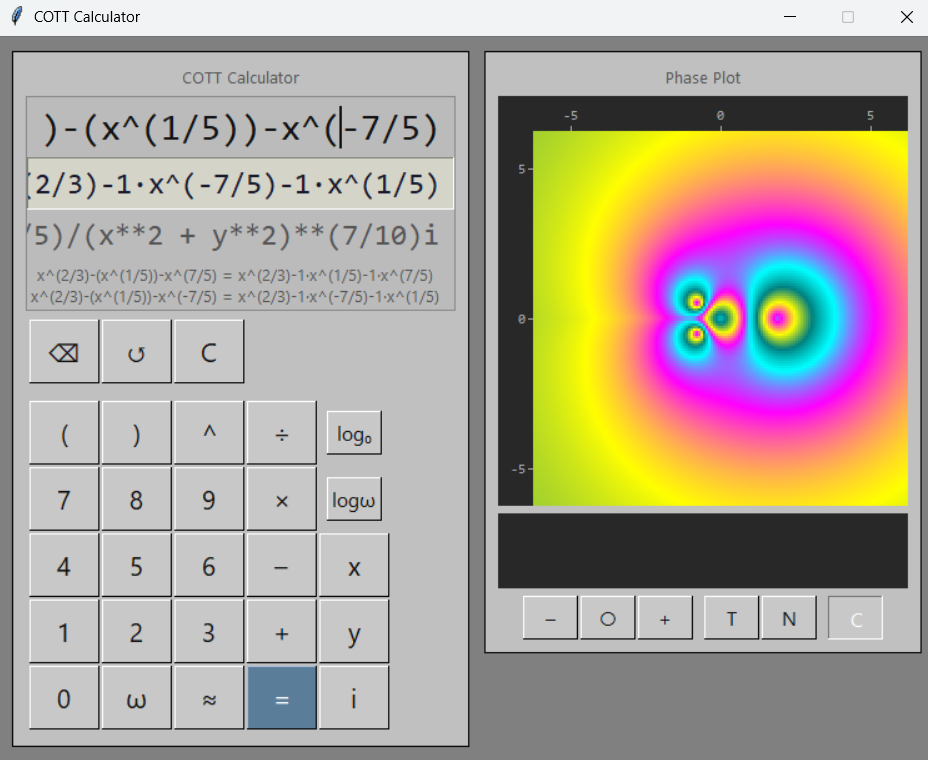The width and height of the screenshot is (928, 760).
Task: Toggle the T mode on phase plot
Action: click(731, 618)
